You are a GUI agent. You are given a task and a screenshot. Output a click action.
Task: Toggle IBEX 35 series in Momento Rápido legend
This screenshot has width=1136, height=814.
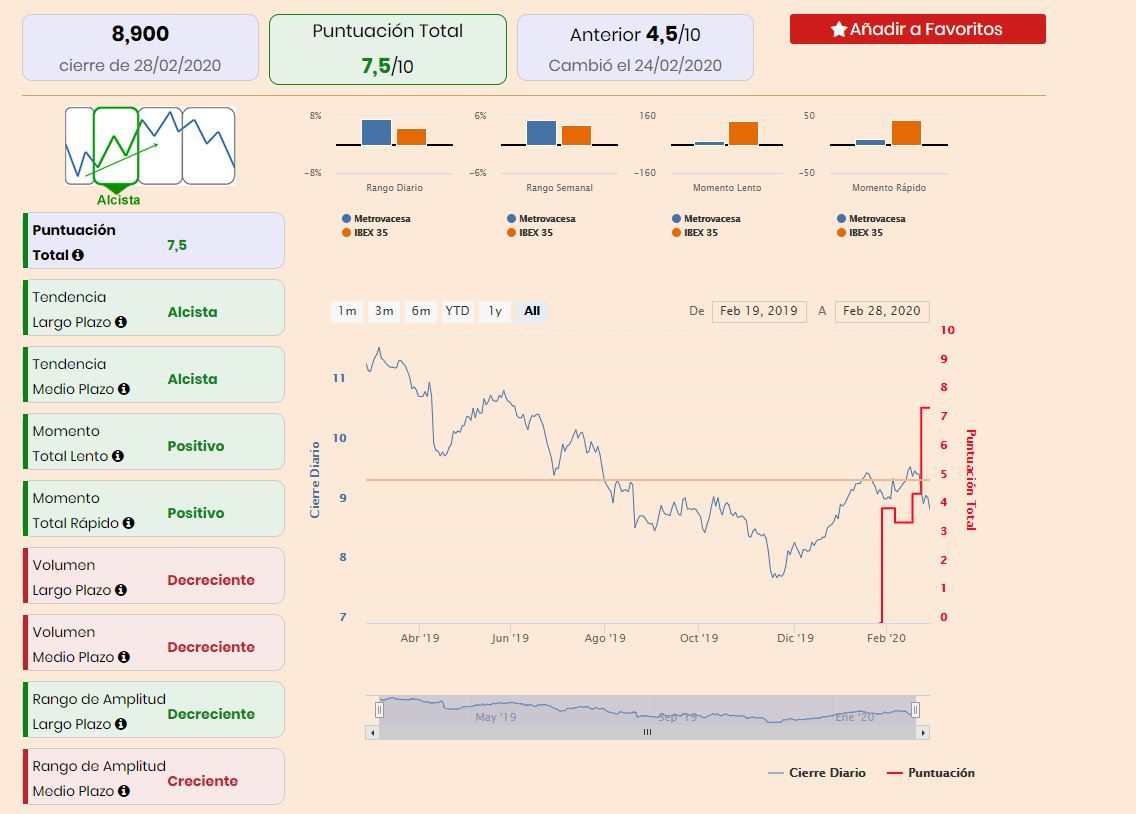pos(861,232)
